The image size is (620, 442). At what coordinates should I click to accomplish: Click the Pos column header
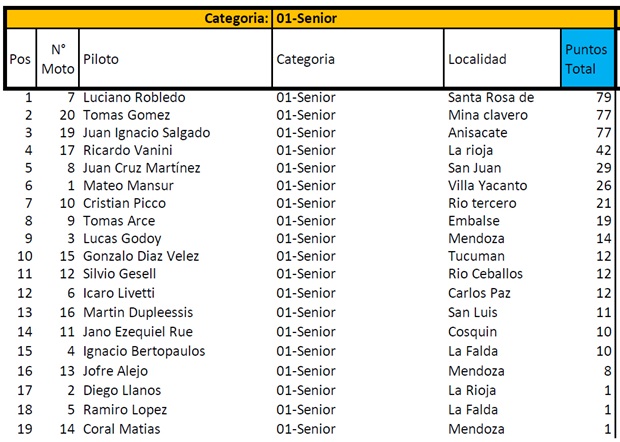(20, 59)
